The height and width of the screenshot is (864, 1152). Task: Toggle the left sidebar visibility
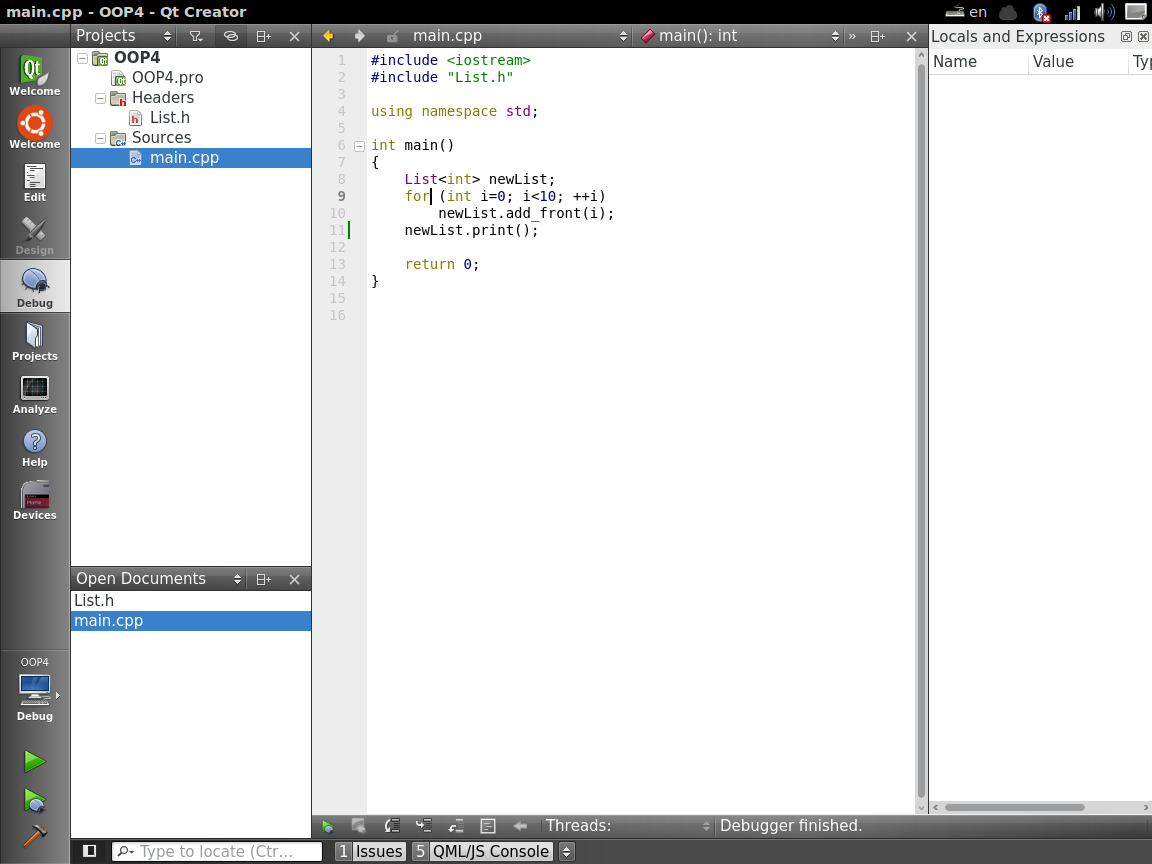click(90, 851)
